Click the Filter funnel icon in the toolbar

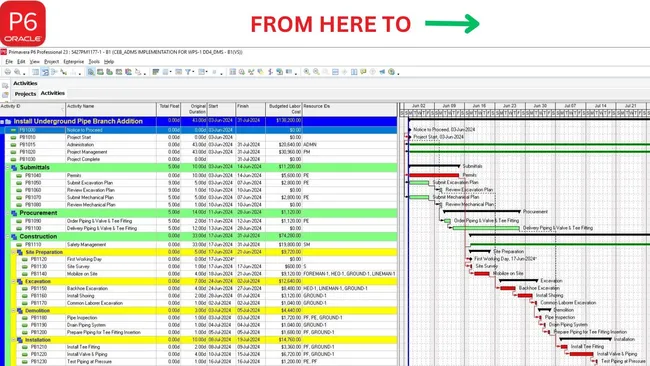click(188, 72)
